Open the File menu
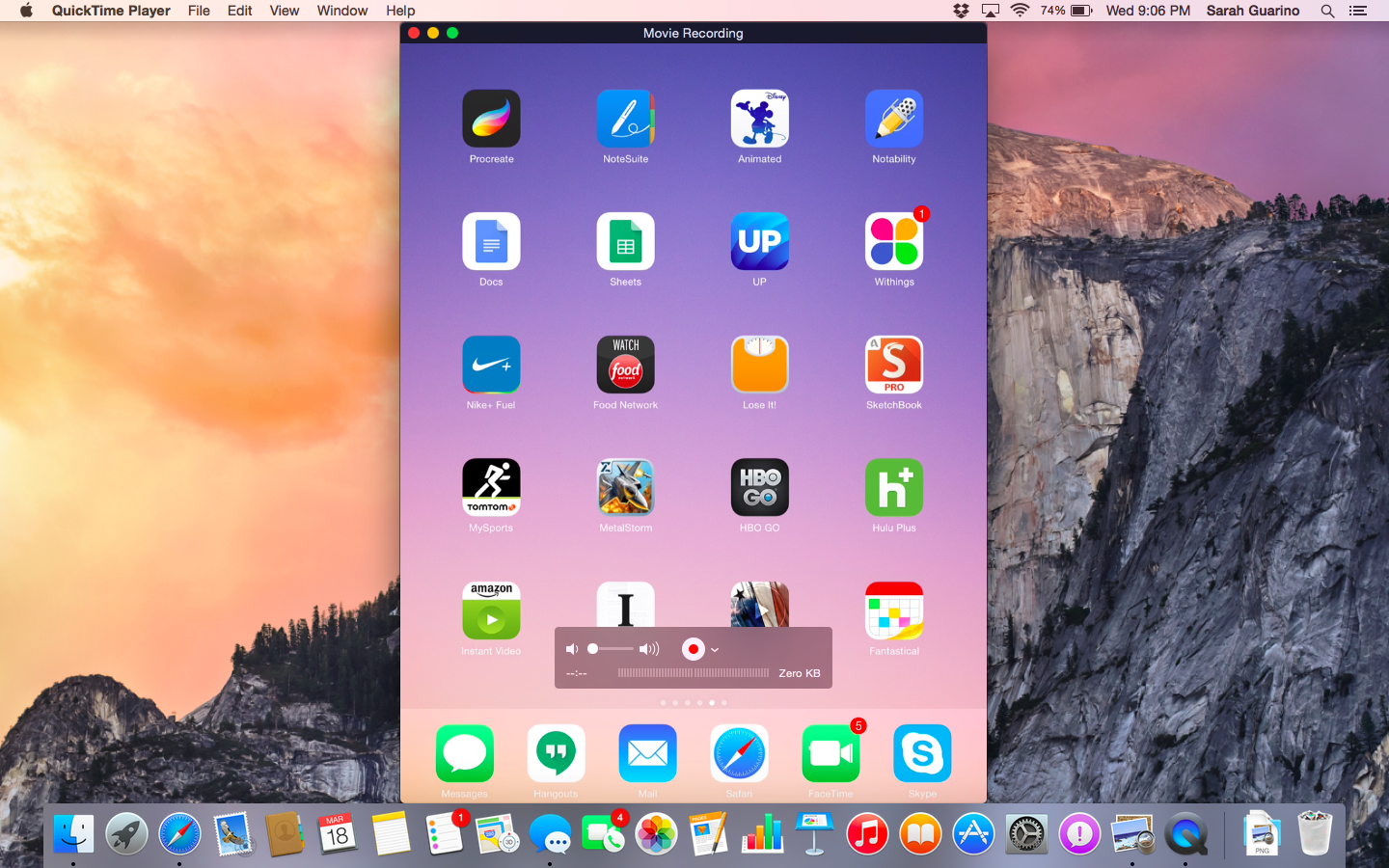This screenshot has width=1389, height=868. (199, 11)
